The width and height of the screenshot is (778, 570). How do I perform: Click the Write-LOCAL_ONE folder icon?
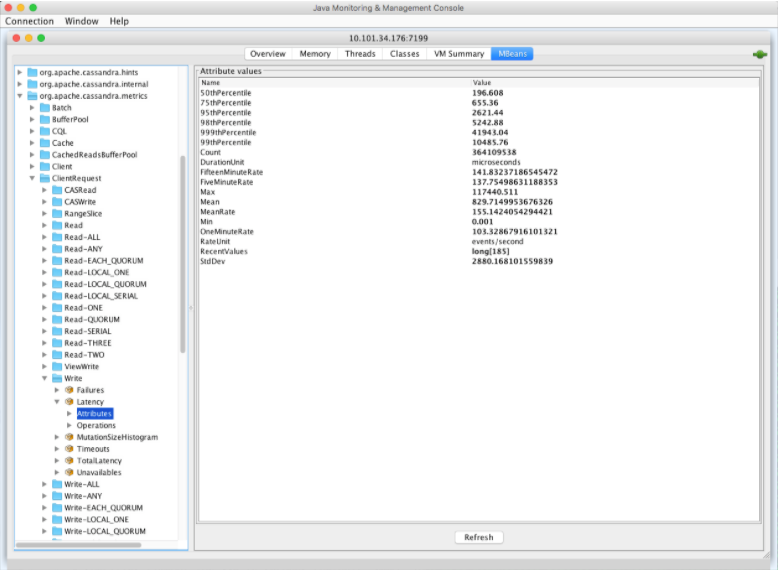pyautogui.click(x=57, y=519)
